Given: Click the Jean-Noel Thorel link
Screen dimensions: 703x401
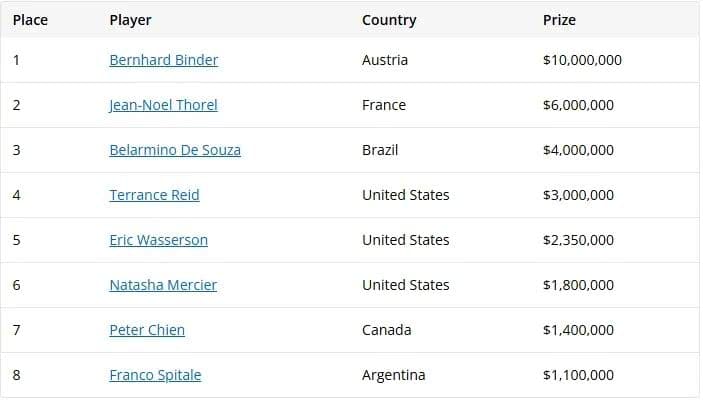Looking at the screenshot, I should [163, 105].
